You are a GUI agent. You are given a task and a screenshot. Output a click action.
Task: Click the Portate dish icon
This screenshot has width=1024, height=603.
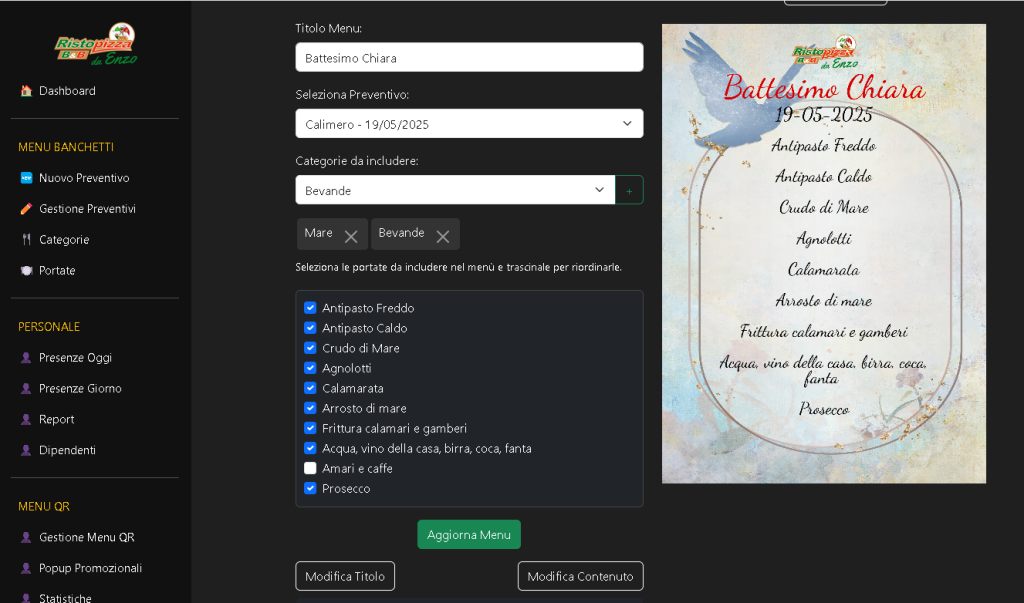pyautogui.click(x=26, y=271)
